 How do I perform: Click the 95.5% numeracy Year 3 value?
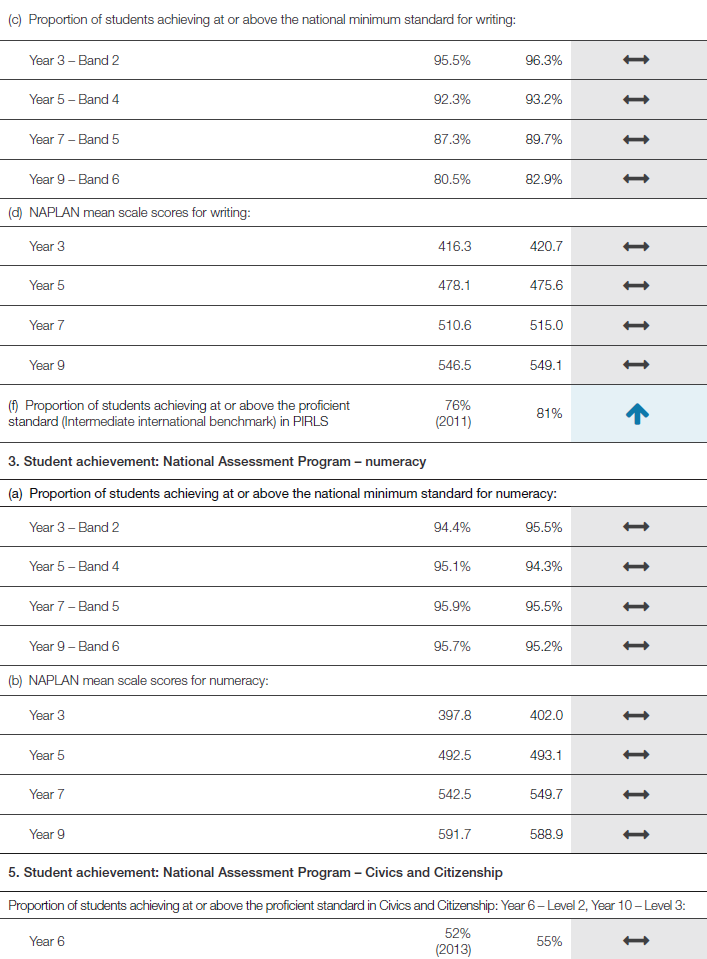tap(543, 527)
